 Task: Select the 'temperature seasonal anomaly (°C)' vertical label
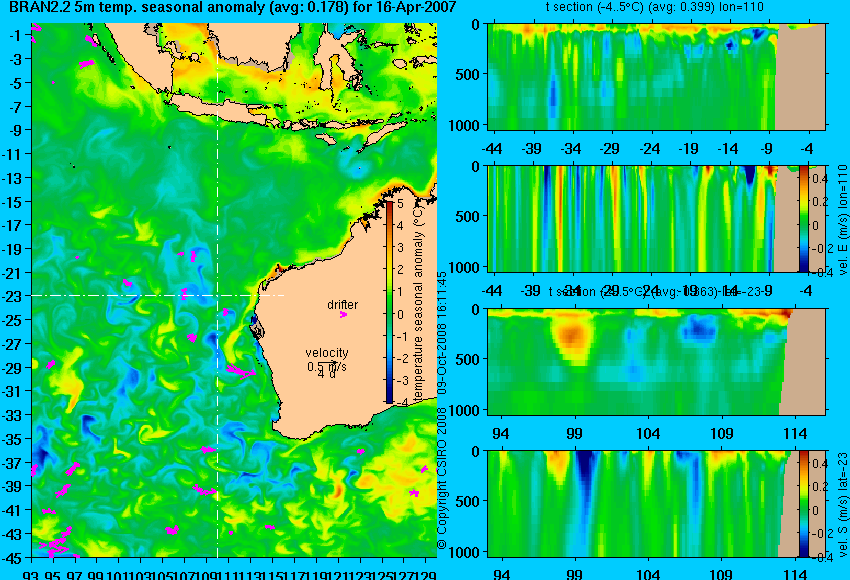click(418, 305)
